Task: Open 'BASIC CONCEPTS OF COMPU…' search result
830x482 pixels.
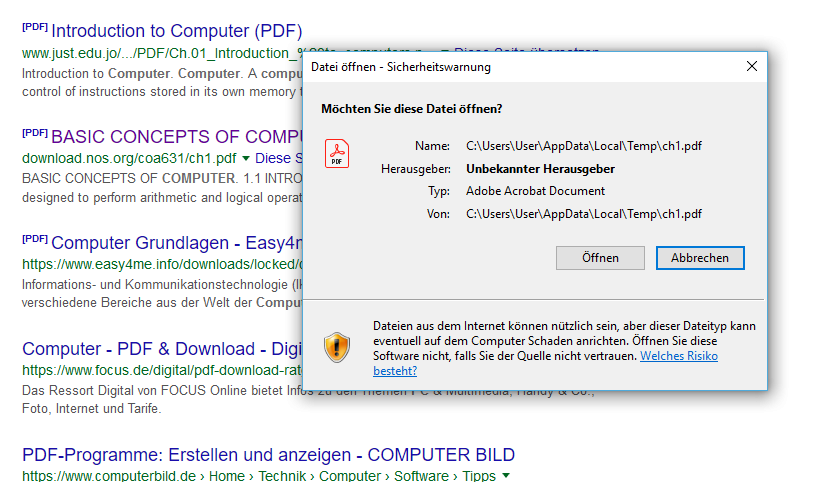Action: [177, 137]
